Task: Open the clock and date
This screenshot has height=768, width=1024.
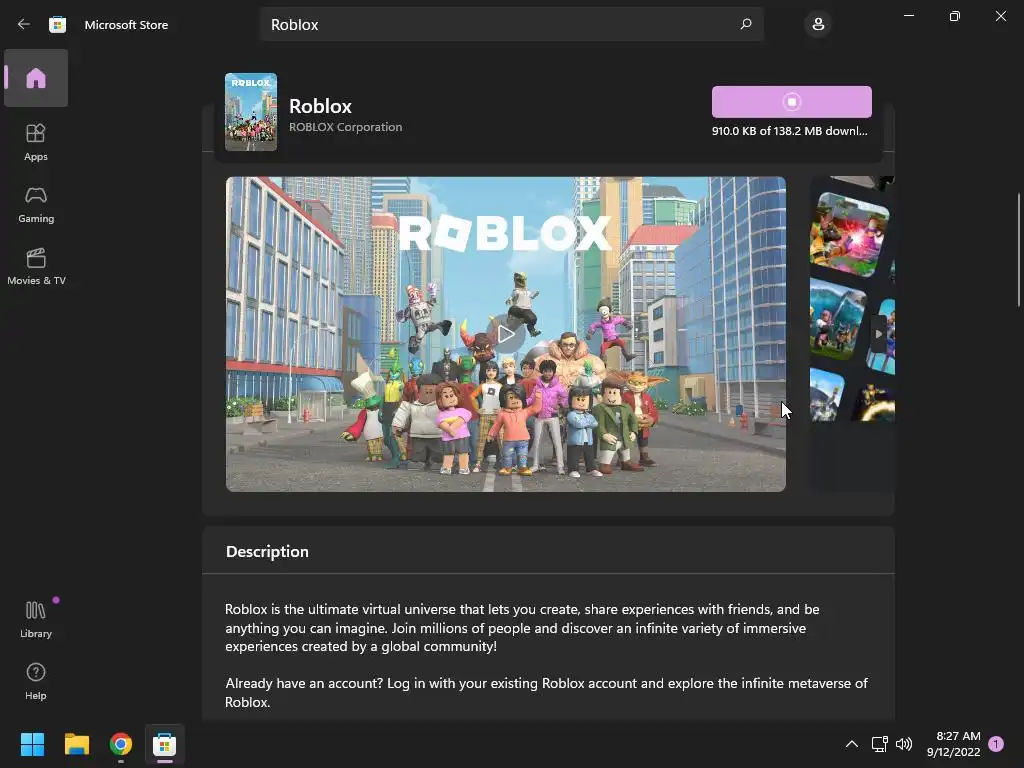Action: coord(953,744)
